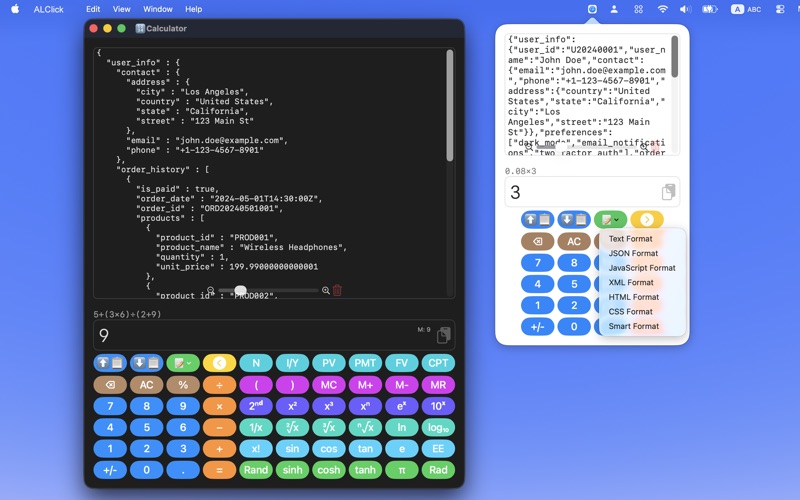Click the 1/x reciprocal key
This screenshot has height=500, width=800.
pos(256,428)
